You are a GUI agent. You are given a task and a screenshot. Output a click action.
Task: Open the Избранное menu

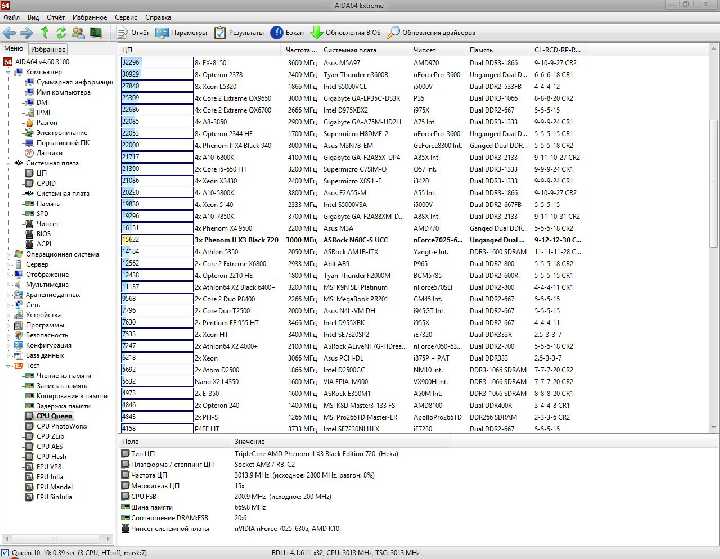(90, 17)
